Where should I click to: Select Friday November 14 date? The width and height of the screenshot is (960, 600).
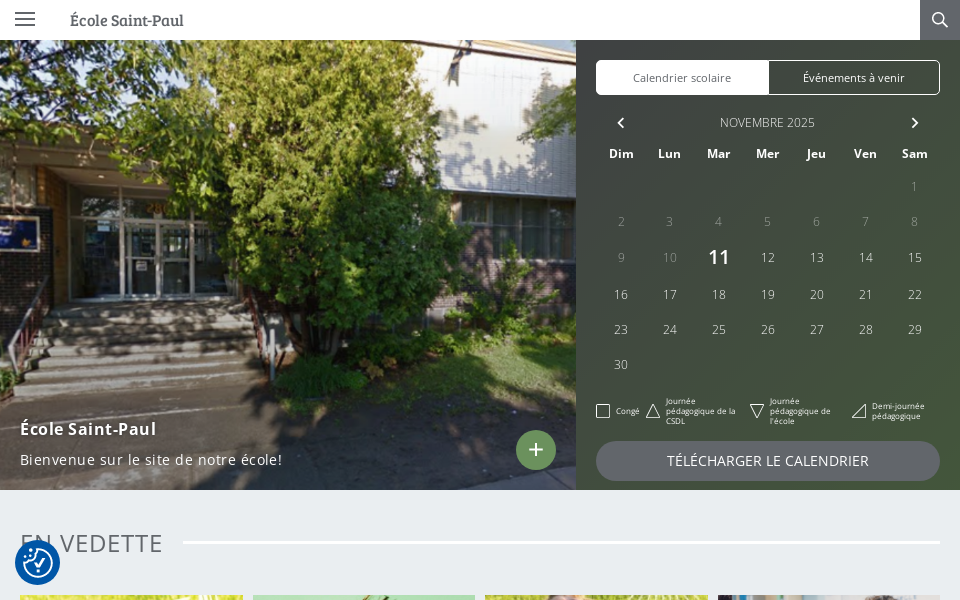pos(866,258)
